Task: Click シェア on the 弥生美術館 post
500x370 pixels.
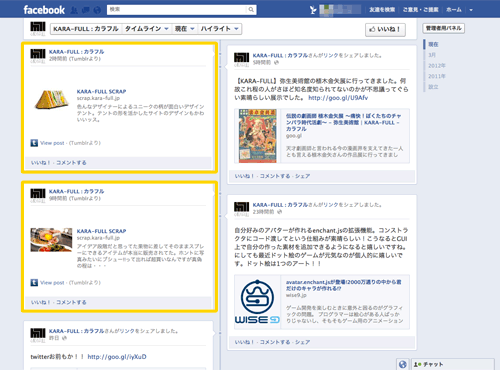Action: coord(302,176)
